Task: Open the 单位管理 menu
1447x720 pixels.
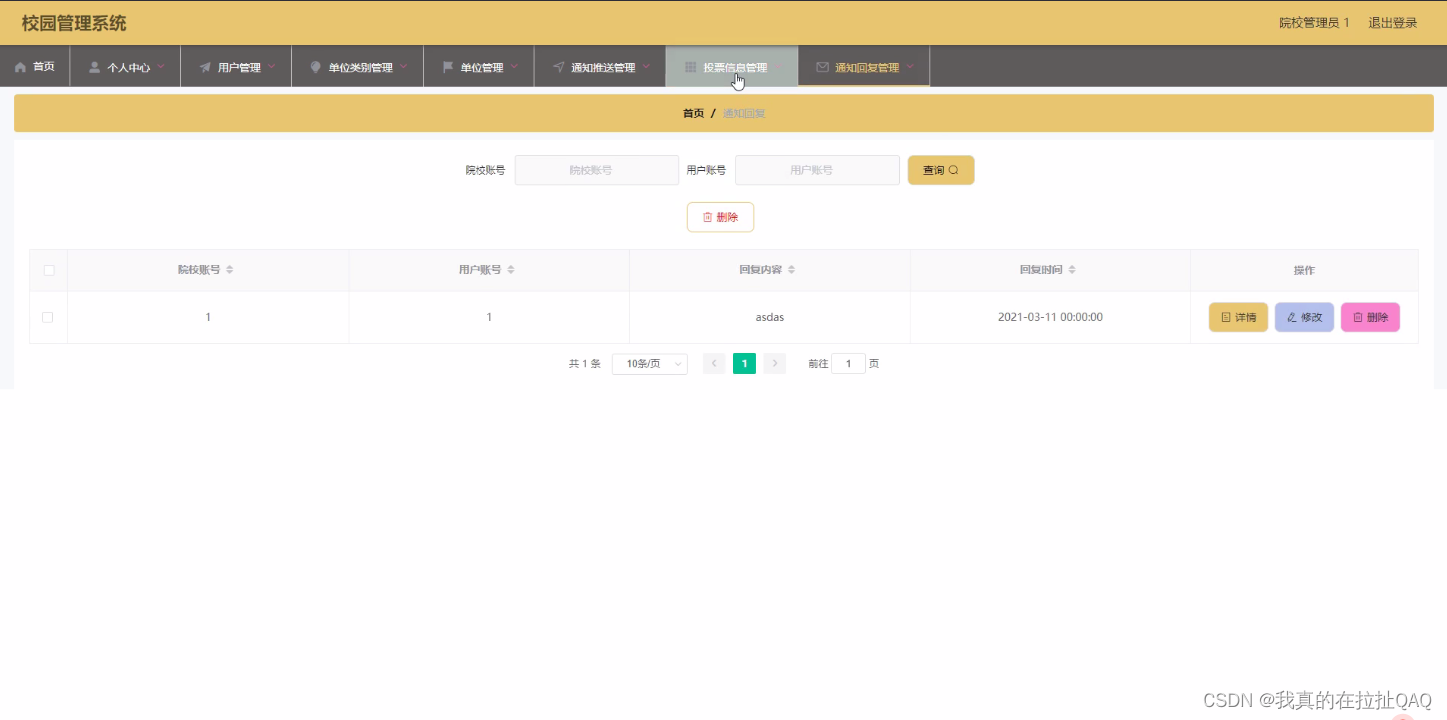Action: (x=479, y=67)
